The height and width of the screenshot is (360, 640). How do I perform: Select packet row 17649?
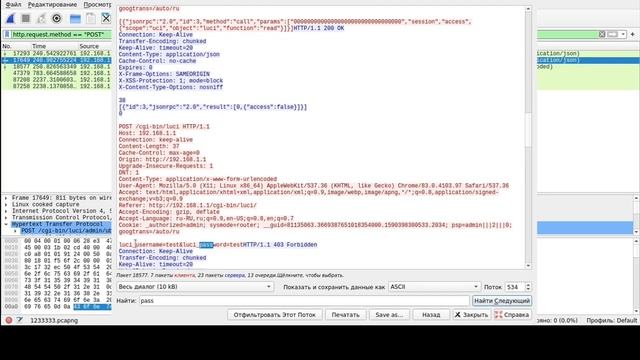tap(56, 60)
